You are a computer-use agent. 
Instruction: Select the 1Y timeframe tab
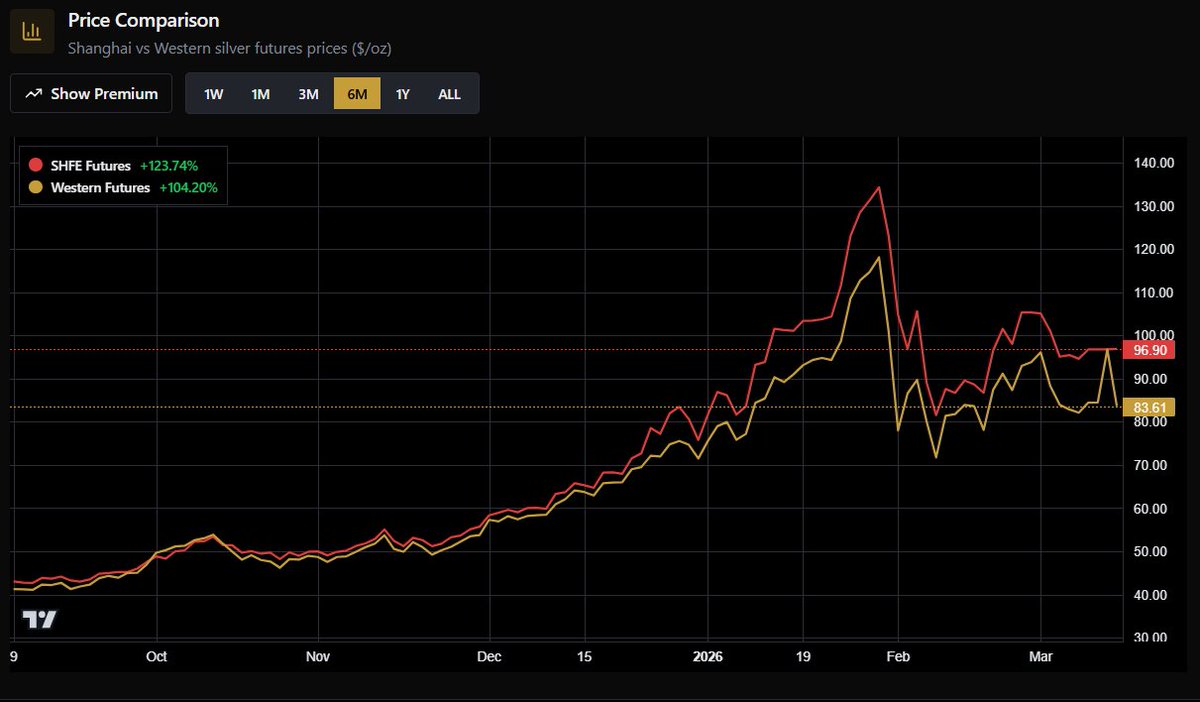click(x=403, y=93)
